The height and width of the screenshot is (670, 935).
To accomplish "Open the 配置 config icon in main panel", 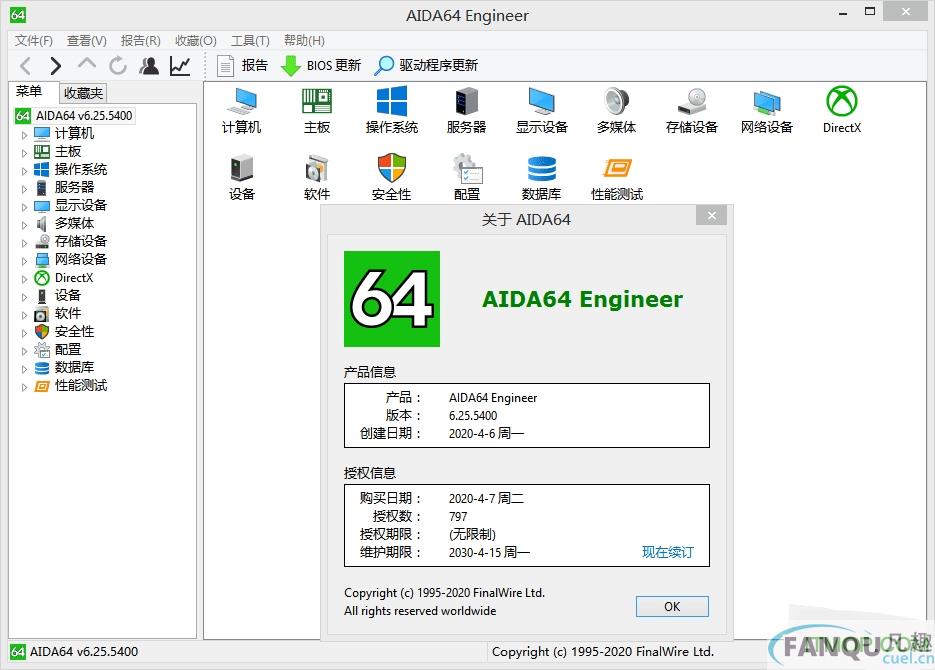I will pos(466,177).
